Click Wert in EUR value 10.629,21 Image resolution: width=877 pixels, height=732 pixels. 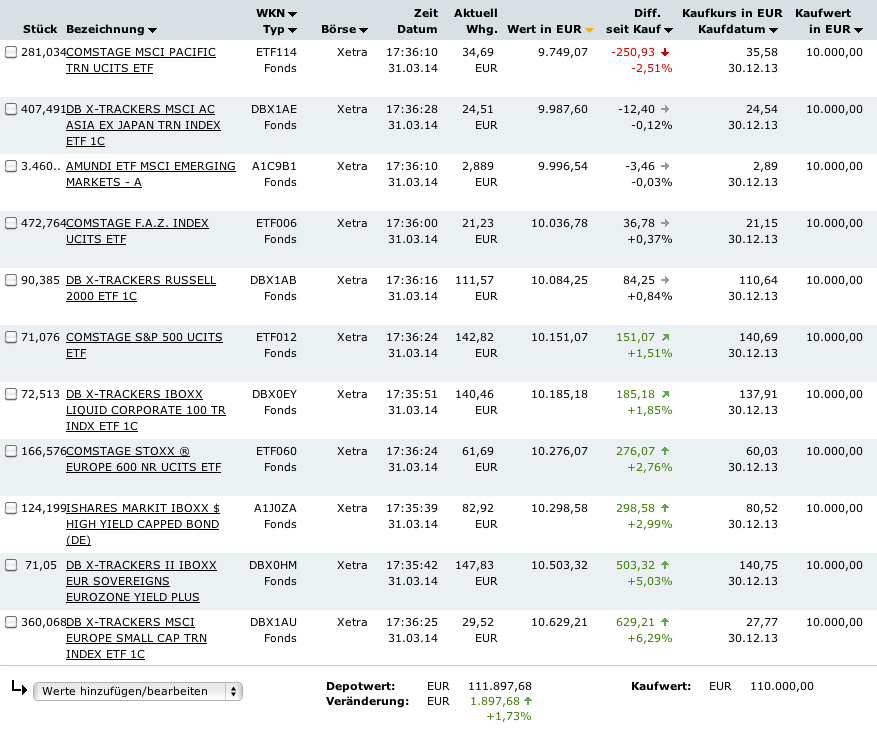(x=559, y=622)
